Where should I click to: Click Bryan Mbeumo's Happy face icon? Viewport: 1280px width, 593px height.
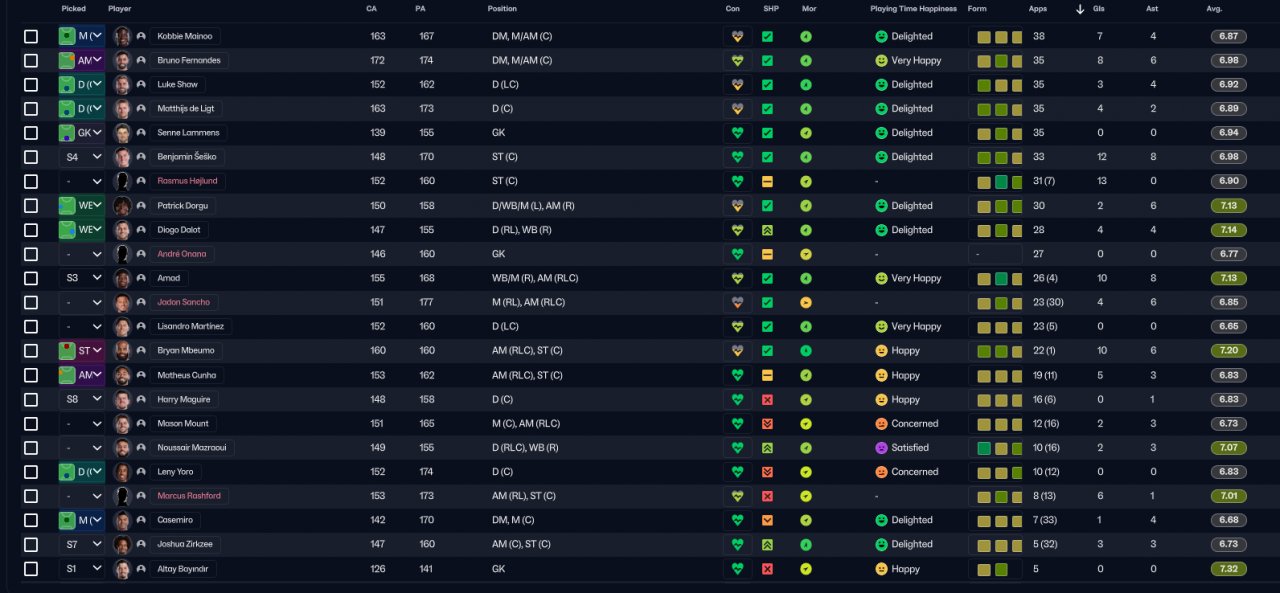coord(882,351)
